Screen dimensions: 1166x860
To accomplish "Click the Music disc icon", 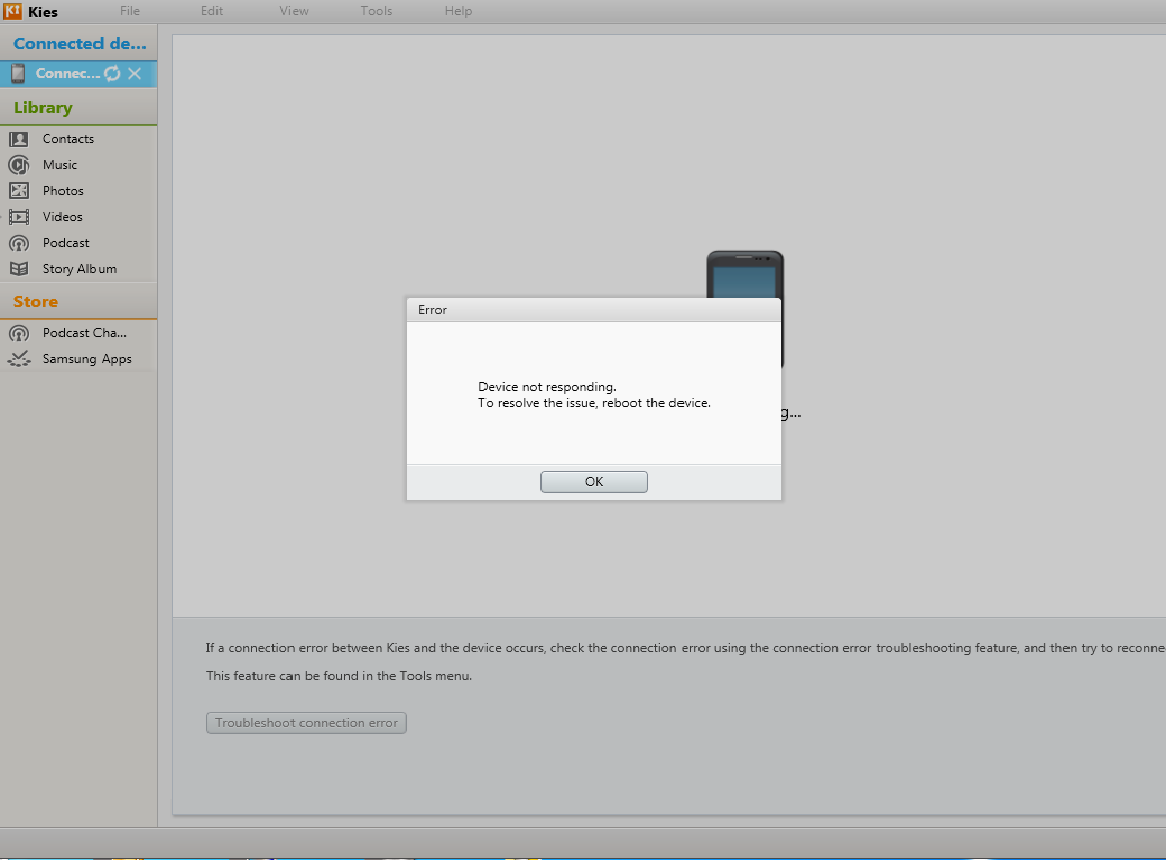I will click(x=19, y=165).
